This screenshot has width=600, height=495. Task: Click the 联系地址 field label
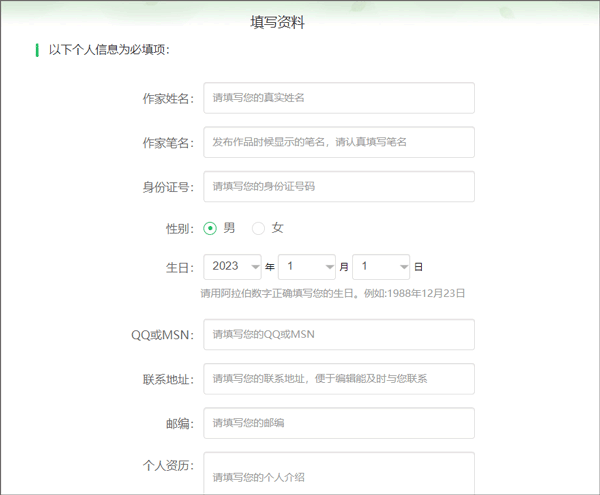[167, 379]
